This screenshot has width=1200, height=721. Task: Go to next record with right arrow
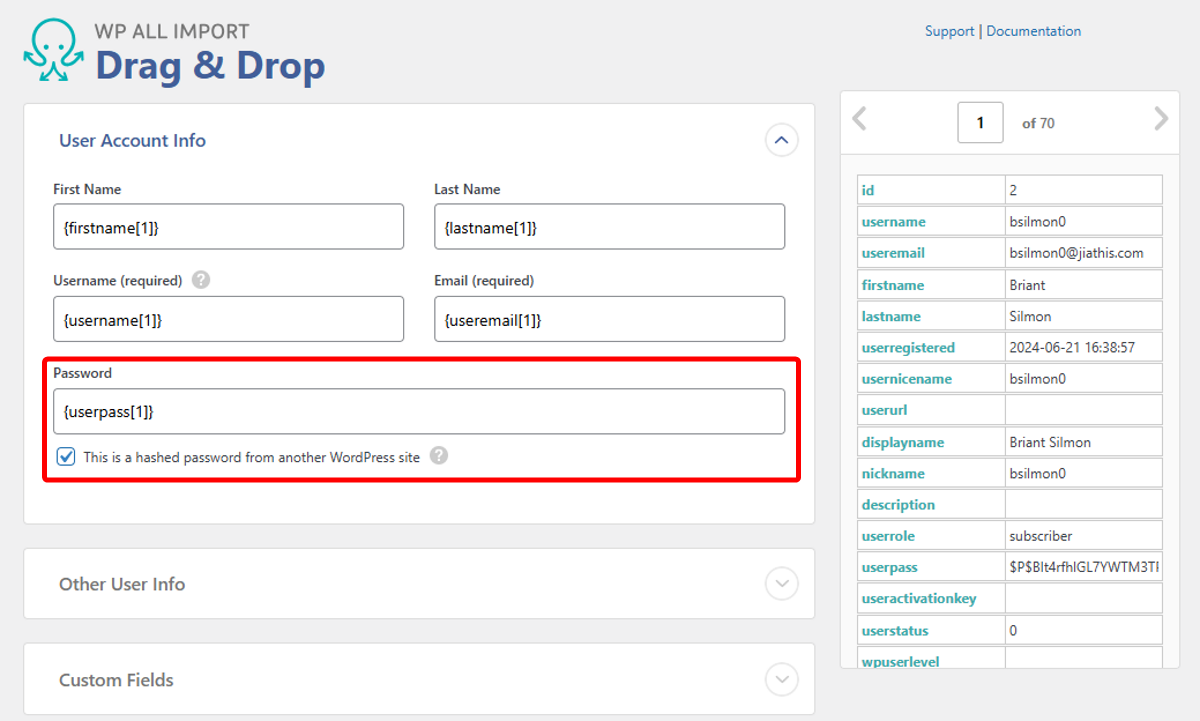(x=1160, y=119)
